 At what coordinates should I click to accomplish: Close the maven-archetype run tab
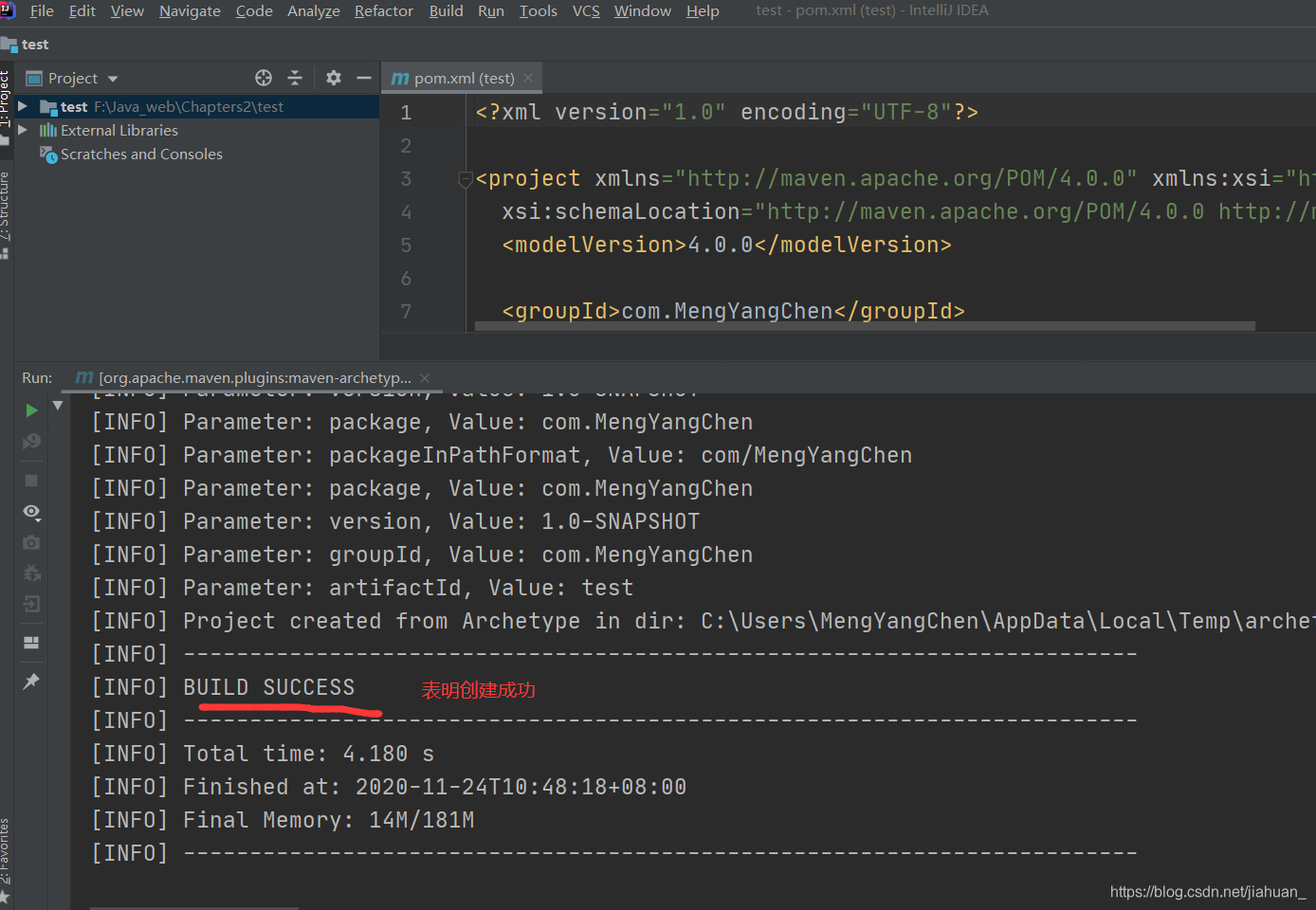pos(425,377)
